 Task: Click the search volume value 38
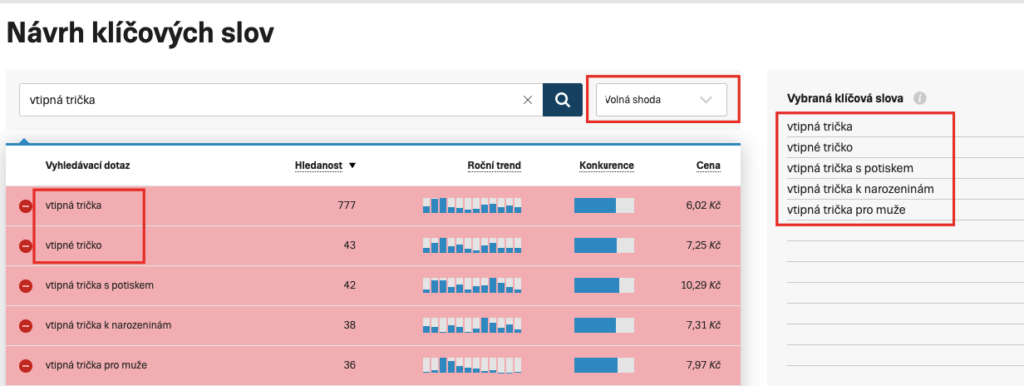click(349, 325)
